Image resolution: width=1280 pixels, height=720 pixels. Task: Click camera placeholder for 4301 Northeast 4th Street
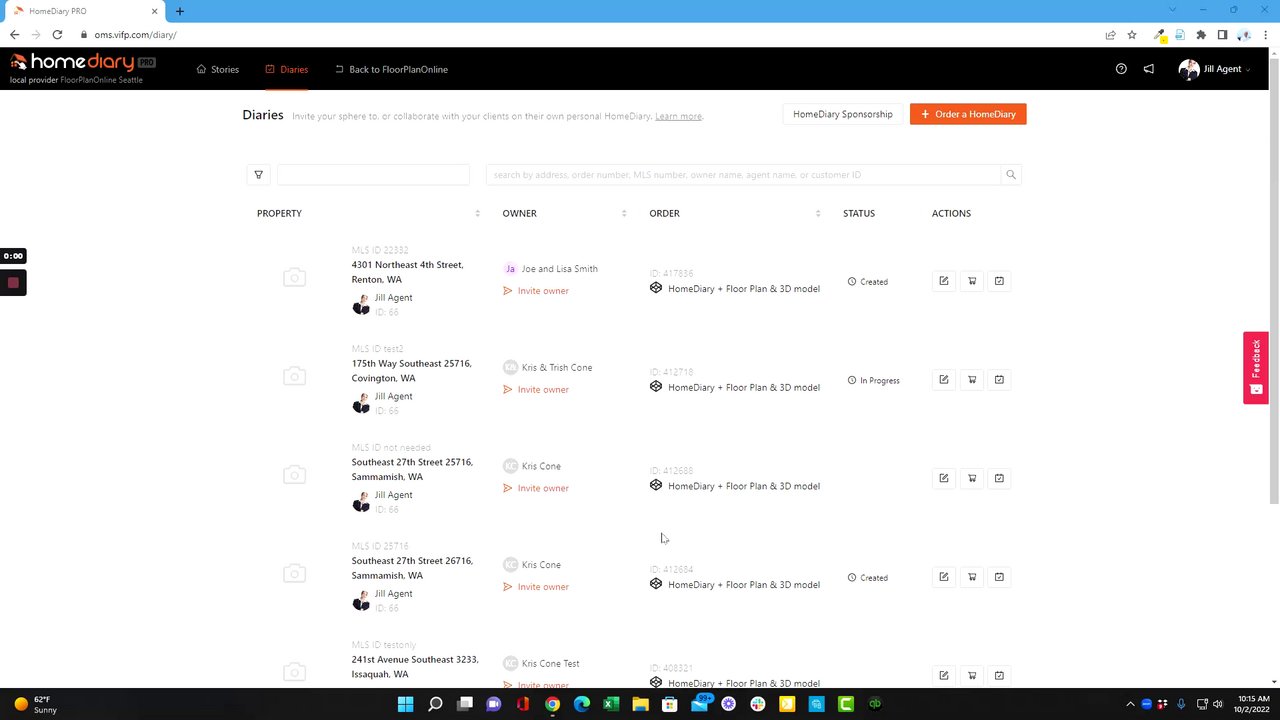(x=294, y=278)
